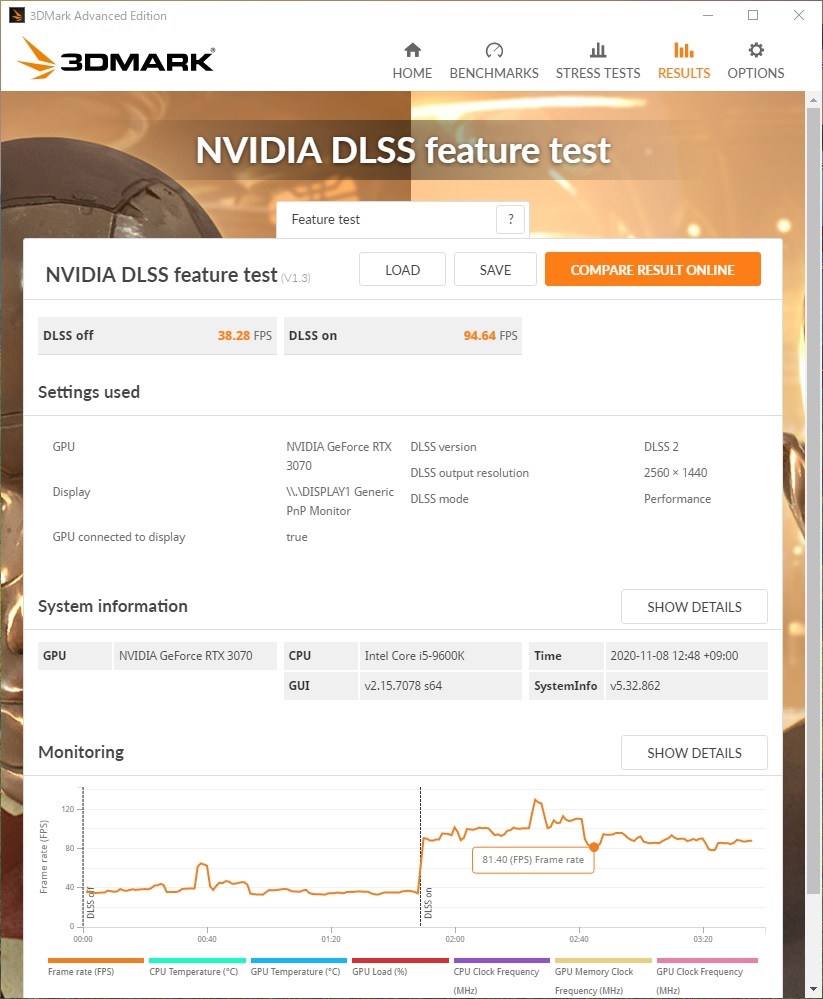Go to Benchmarks gauge icon
The image size is (823, 999).
pyautogui.click(x=494, y=50)
